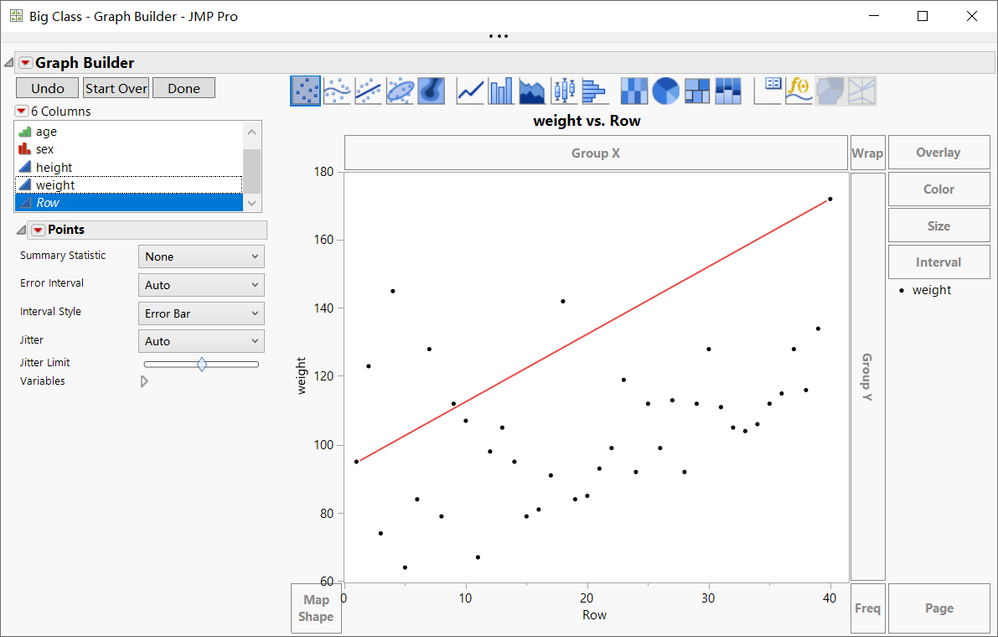Select the Contour element icon

(x=431, y=90)
